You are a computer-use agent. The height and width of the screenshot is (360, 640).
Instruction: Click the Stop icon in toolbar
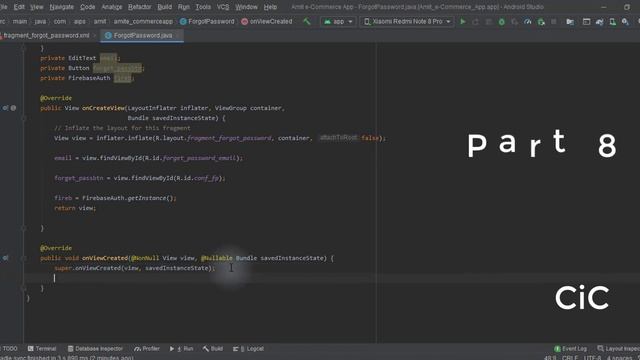[553, 22]
